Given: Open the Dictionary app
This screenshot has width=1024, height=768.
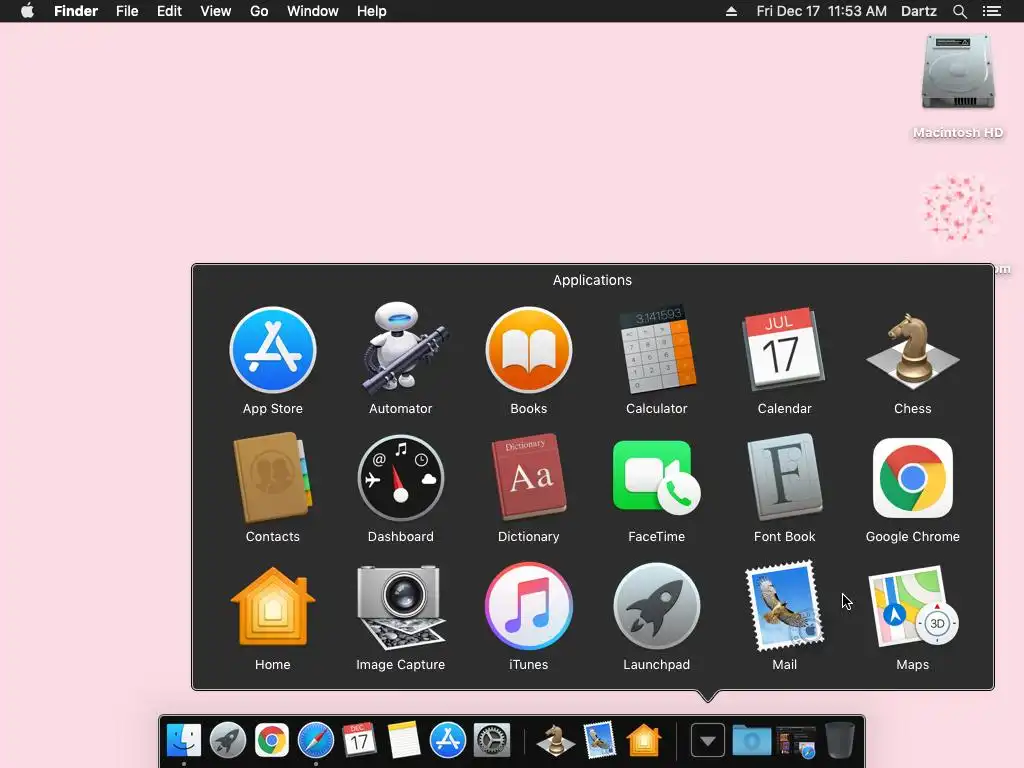Looking at the screenshot, I should (529, 477).
